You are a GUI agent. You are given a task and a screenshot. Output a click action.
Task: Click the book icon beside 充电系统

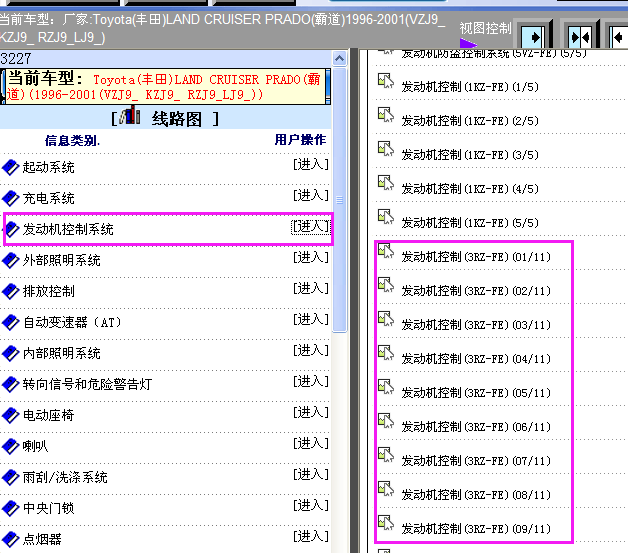10,198
